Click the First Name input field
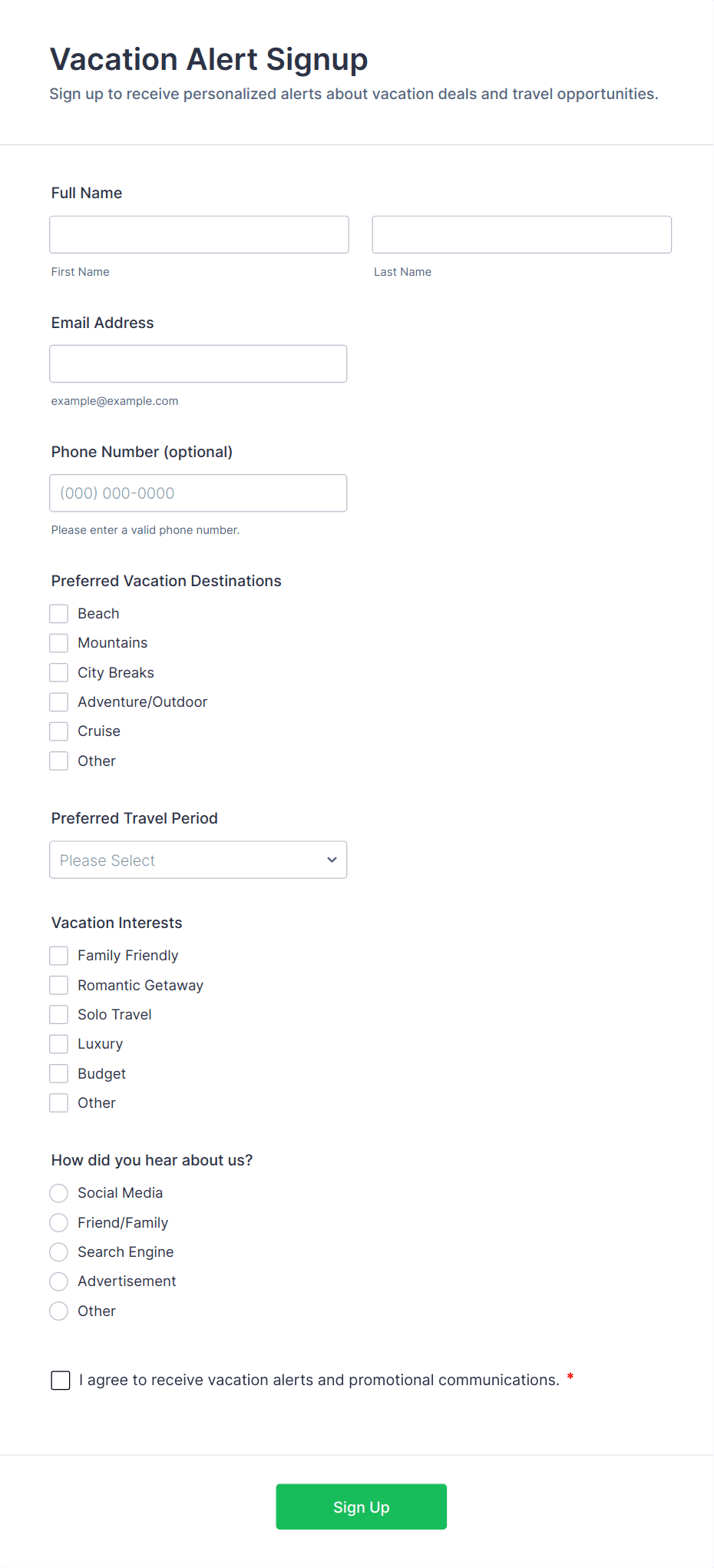Viewport: 714px width, 1568px height. [x=198, y=234]
